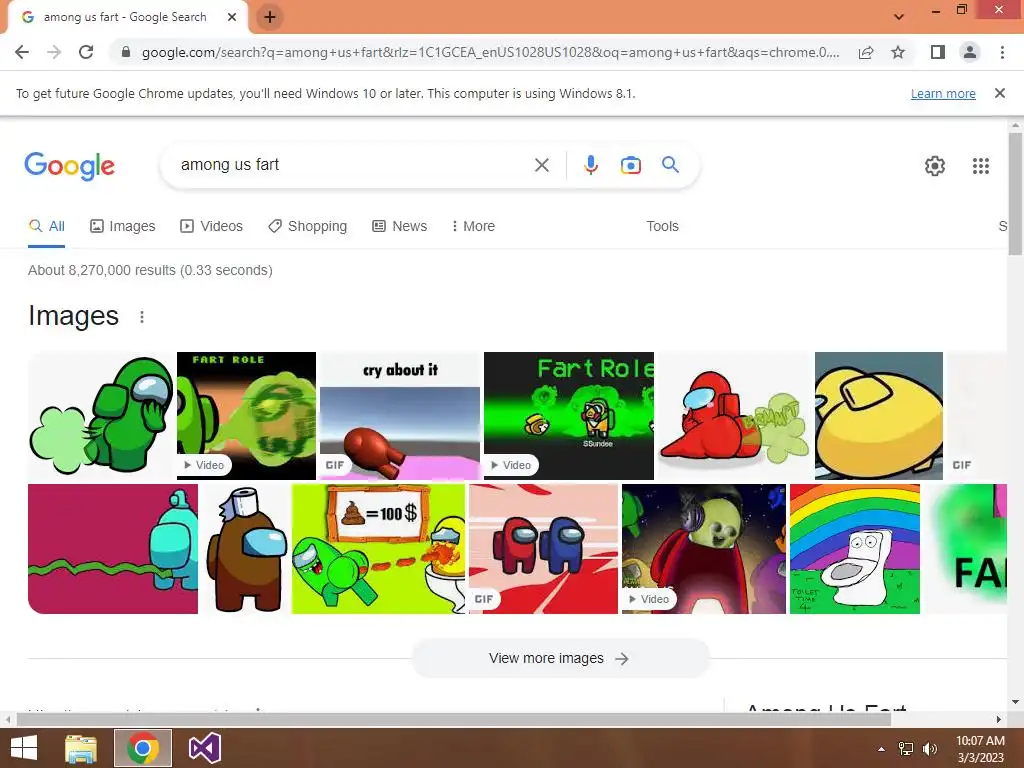Open a new browser tab
1024x768 pixels.
coord(270,17)
